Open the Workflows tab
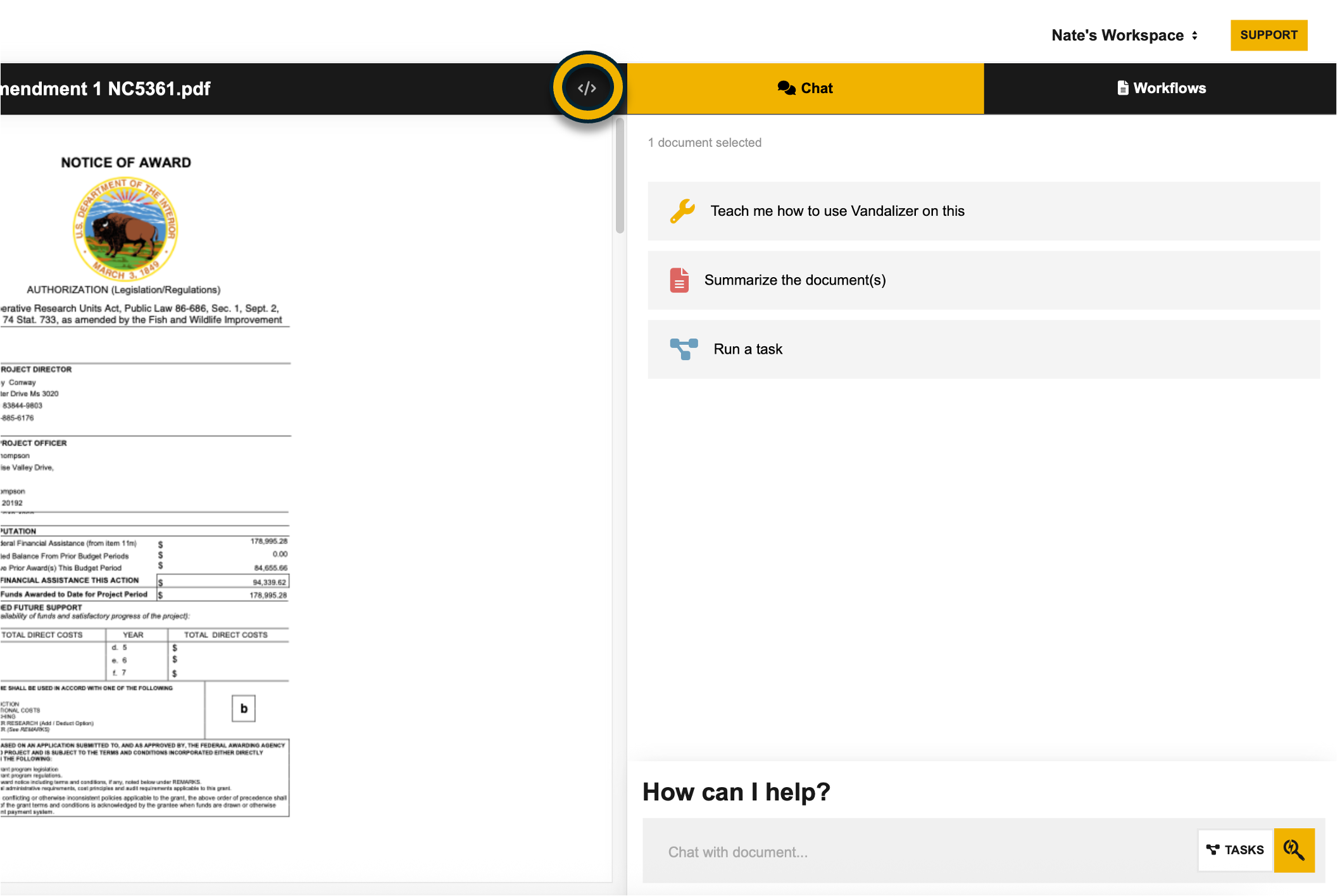 pyautogui.click(x=1160, y=88)
